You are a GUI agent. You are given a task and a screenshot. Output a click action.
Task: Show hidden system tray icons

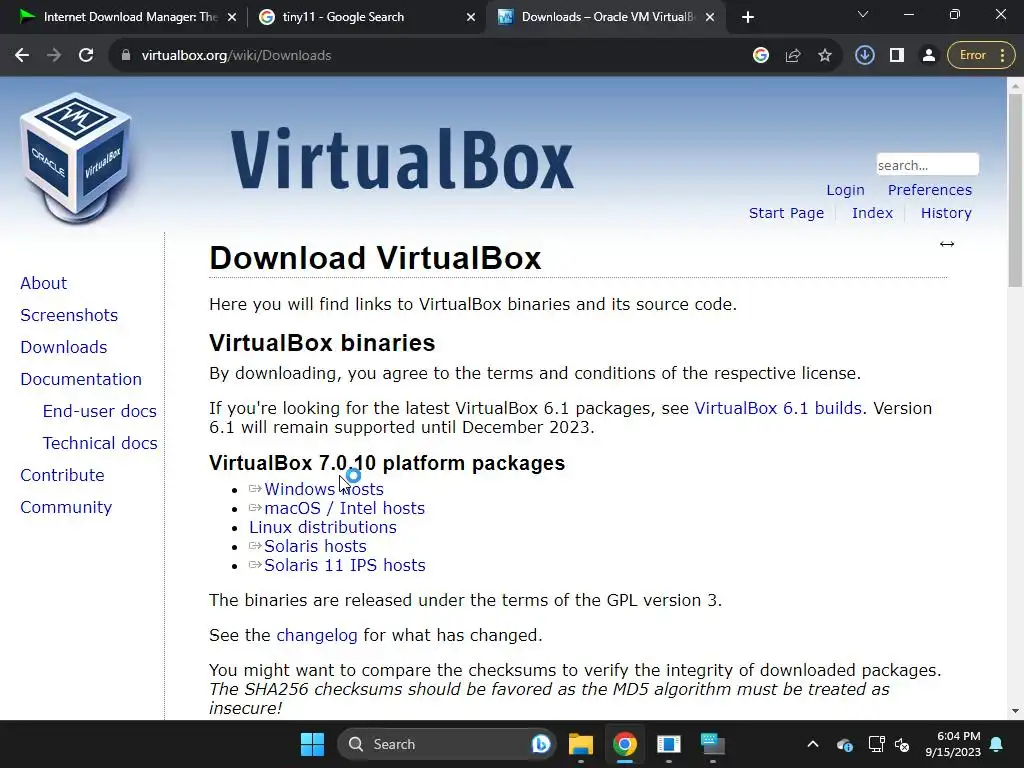tap(812, 744)
